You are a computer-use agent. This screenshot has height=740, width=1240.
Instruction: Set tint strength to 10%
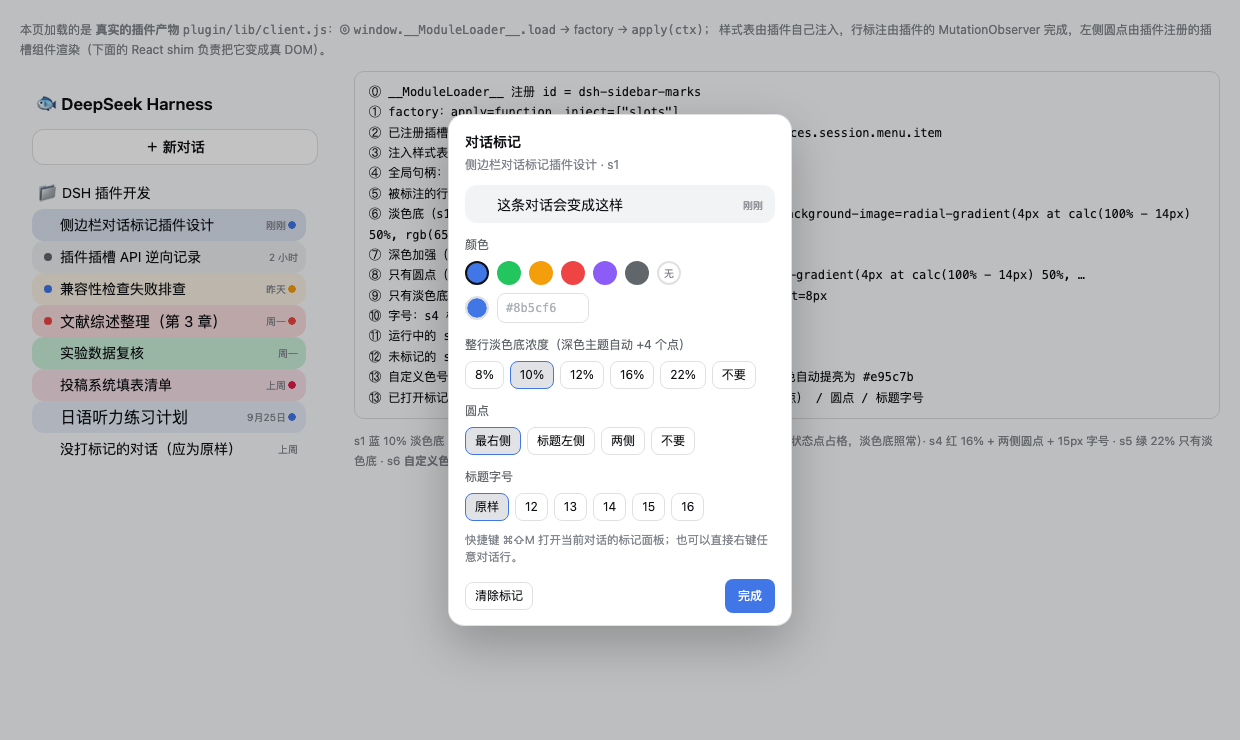(532, 375)
